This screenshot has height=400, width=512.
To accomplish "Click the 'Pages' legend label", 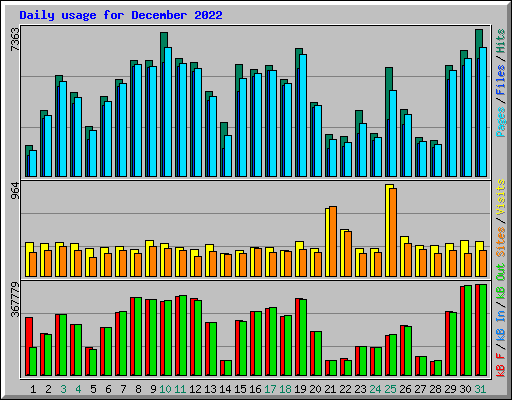I will (500, 122).
